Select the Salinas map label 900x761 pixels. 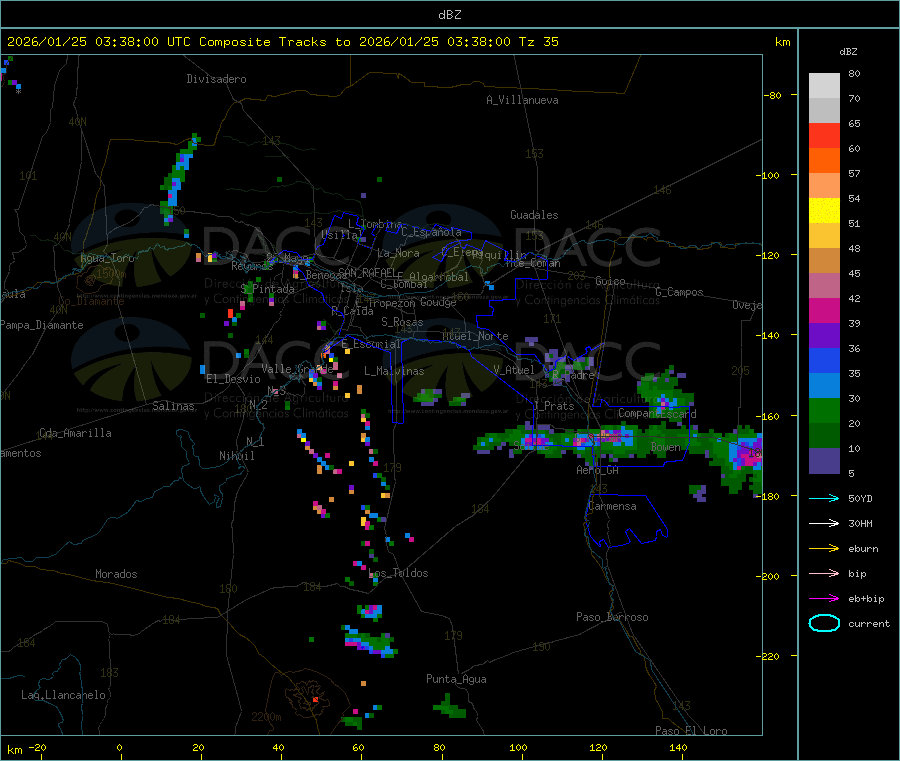[173, 406]
